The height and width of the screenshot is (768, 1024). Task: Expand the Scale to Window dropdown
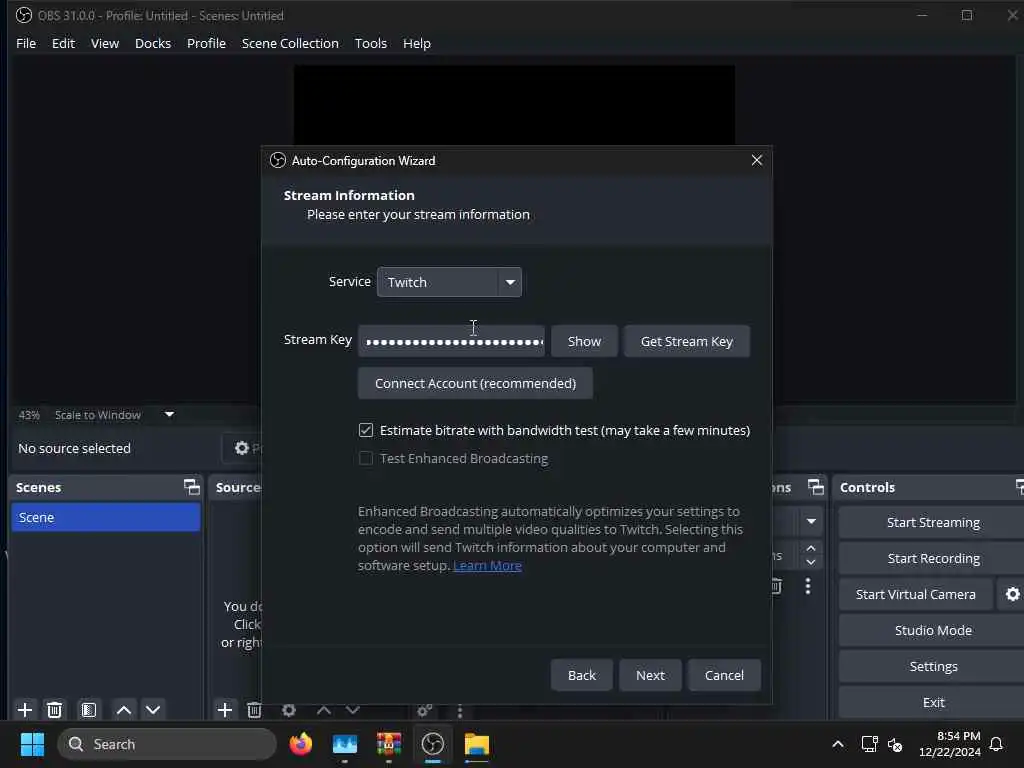[169, 414]
